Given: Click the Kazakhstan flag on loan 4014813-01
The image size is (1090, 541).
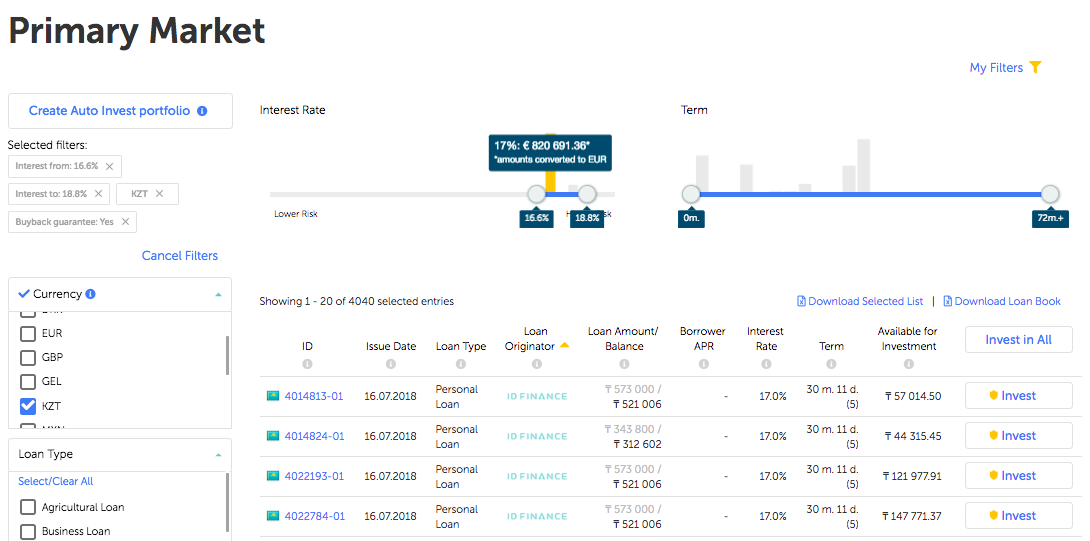Looking at the screenshot, I should pyautogui.click(x=272, y=396).
